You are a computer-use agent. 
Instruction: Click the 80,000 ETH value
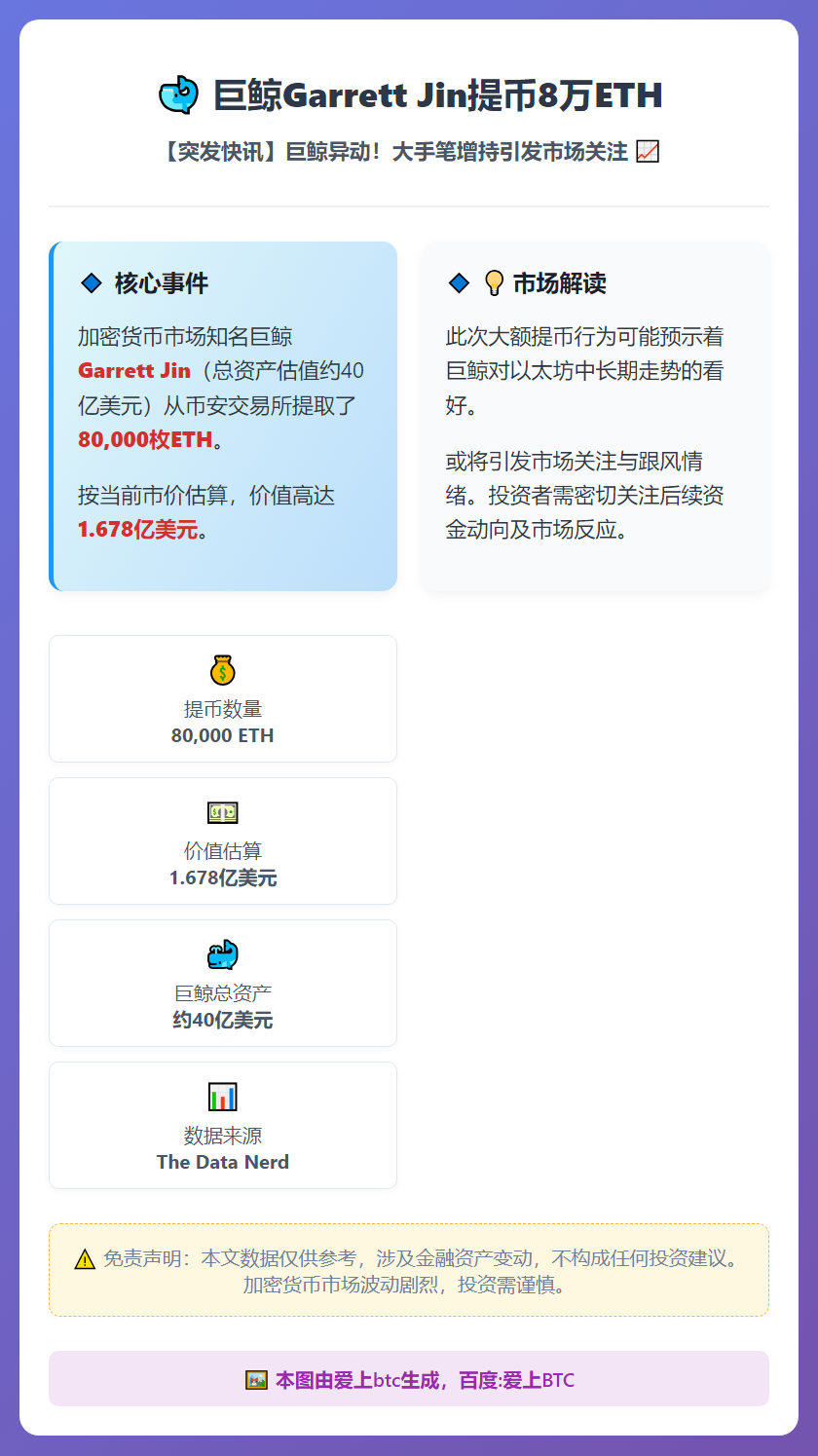[x=223, y=735]
